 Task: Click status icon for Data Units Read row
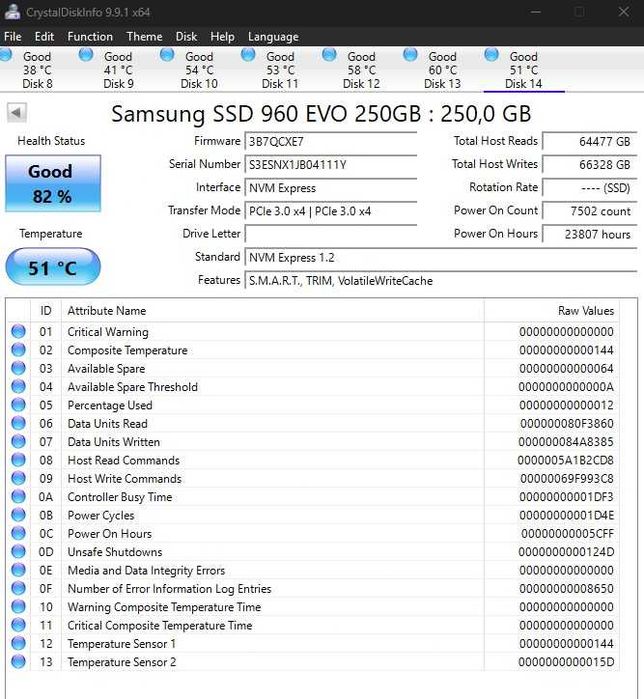tap(18, 423)
